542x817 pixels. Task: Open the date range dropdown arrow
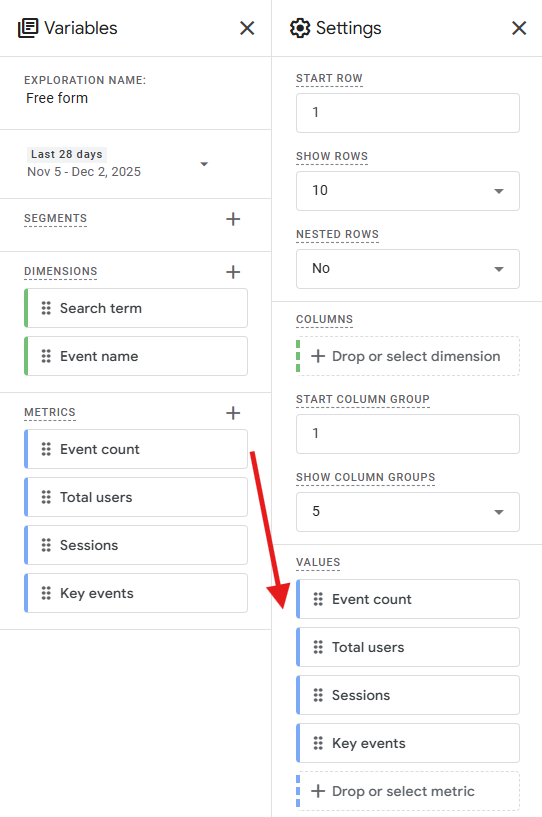coord(204,164)
